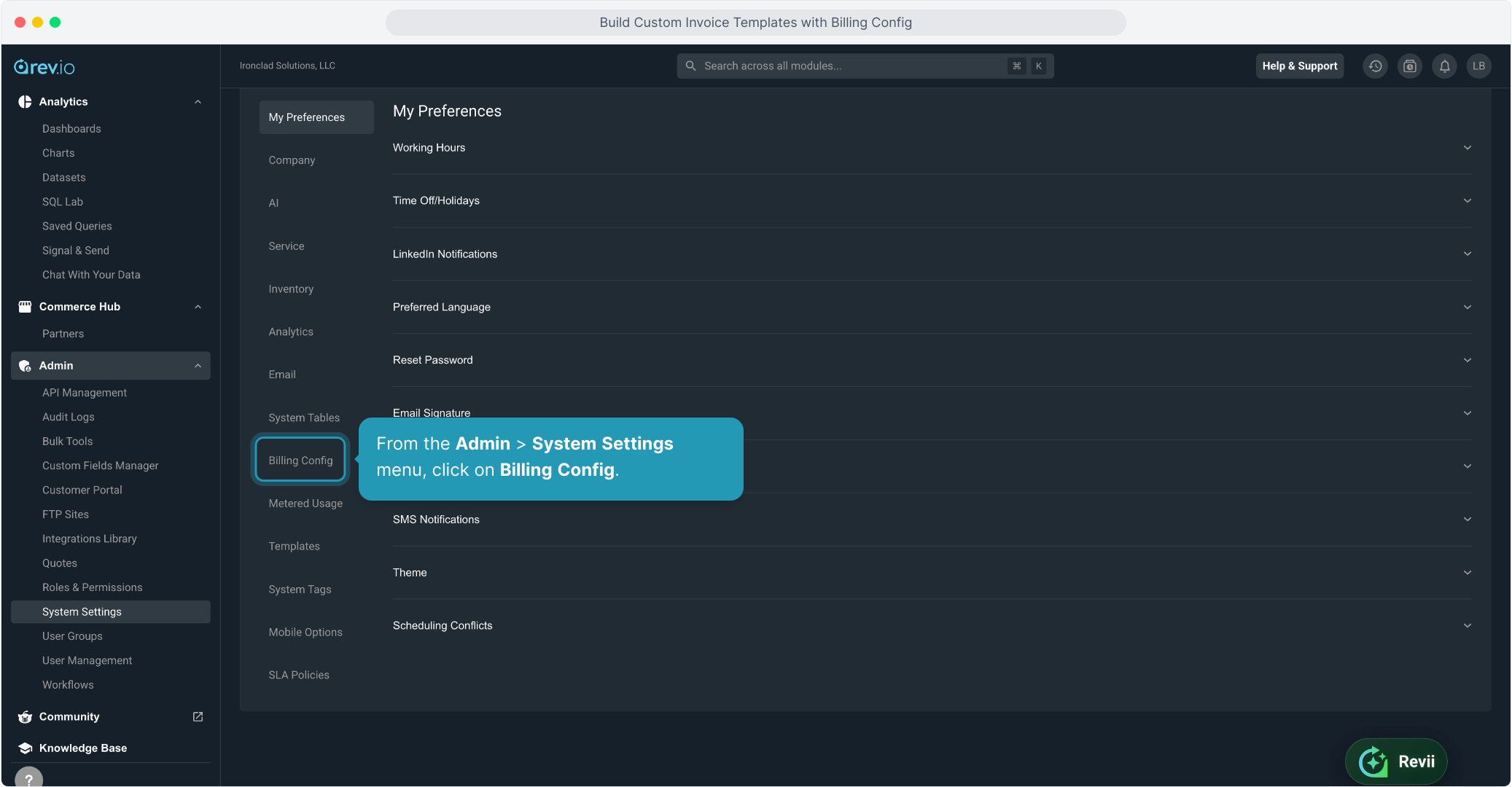Expand the Theme section
This screenshot has height=787, width=1512.
tap(932, 573)
